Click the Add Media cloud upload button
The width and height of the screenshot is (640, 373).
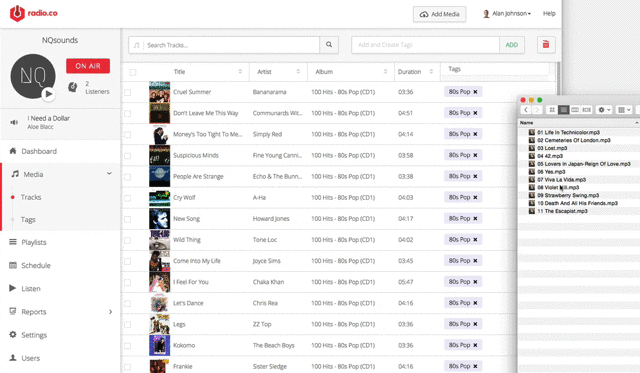click(440, 14)
